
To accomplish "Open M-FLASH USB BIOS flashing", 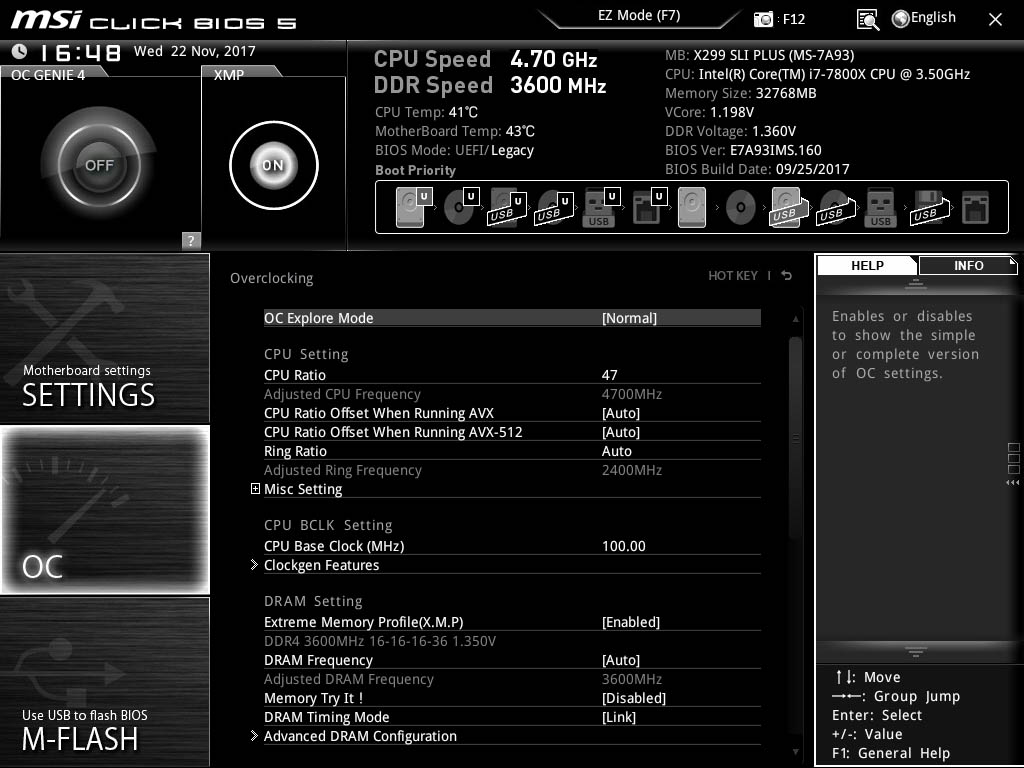I will [104, 682].
